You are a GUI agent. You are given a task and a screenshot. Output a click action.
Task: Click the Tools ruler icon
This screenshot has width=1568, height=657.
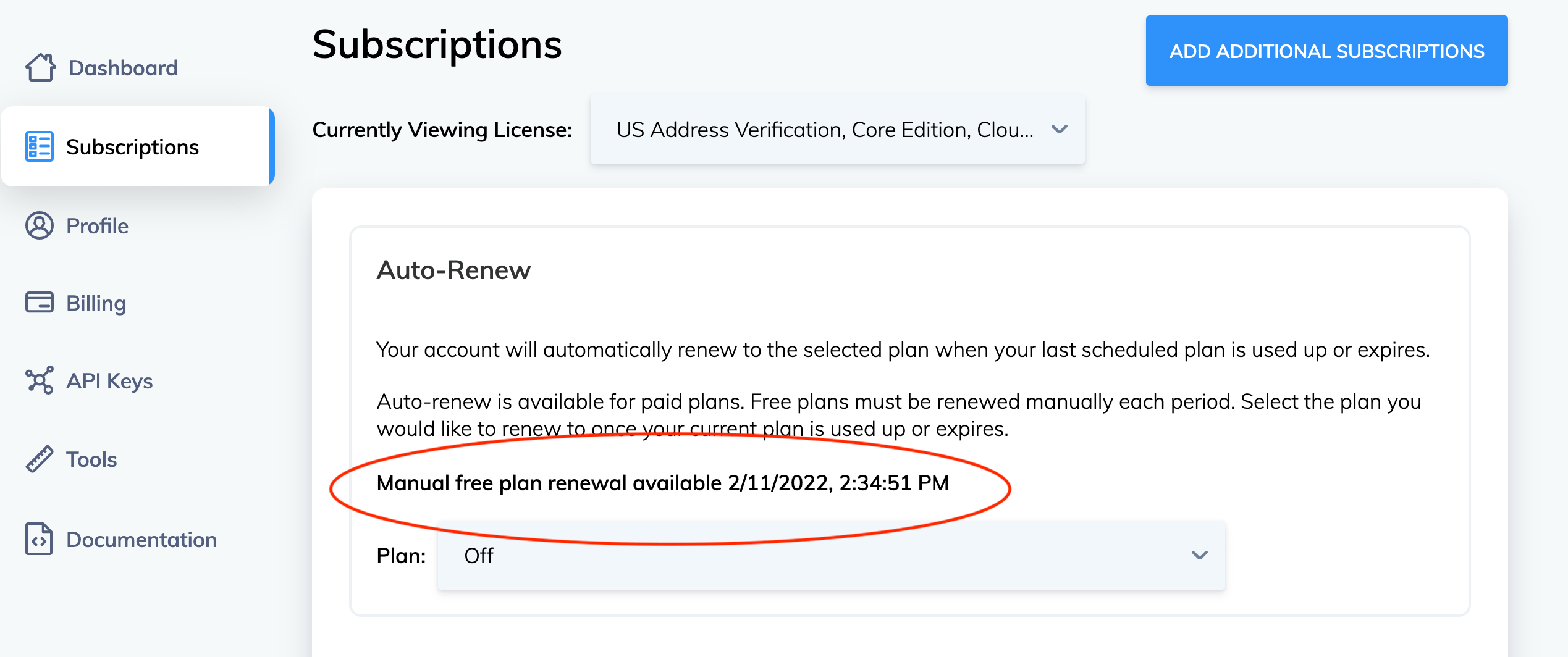(x=40, y=459)
